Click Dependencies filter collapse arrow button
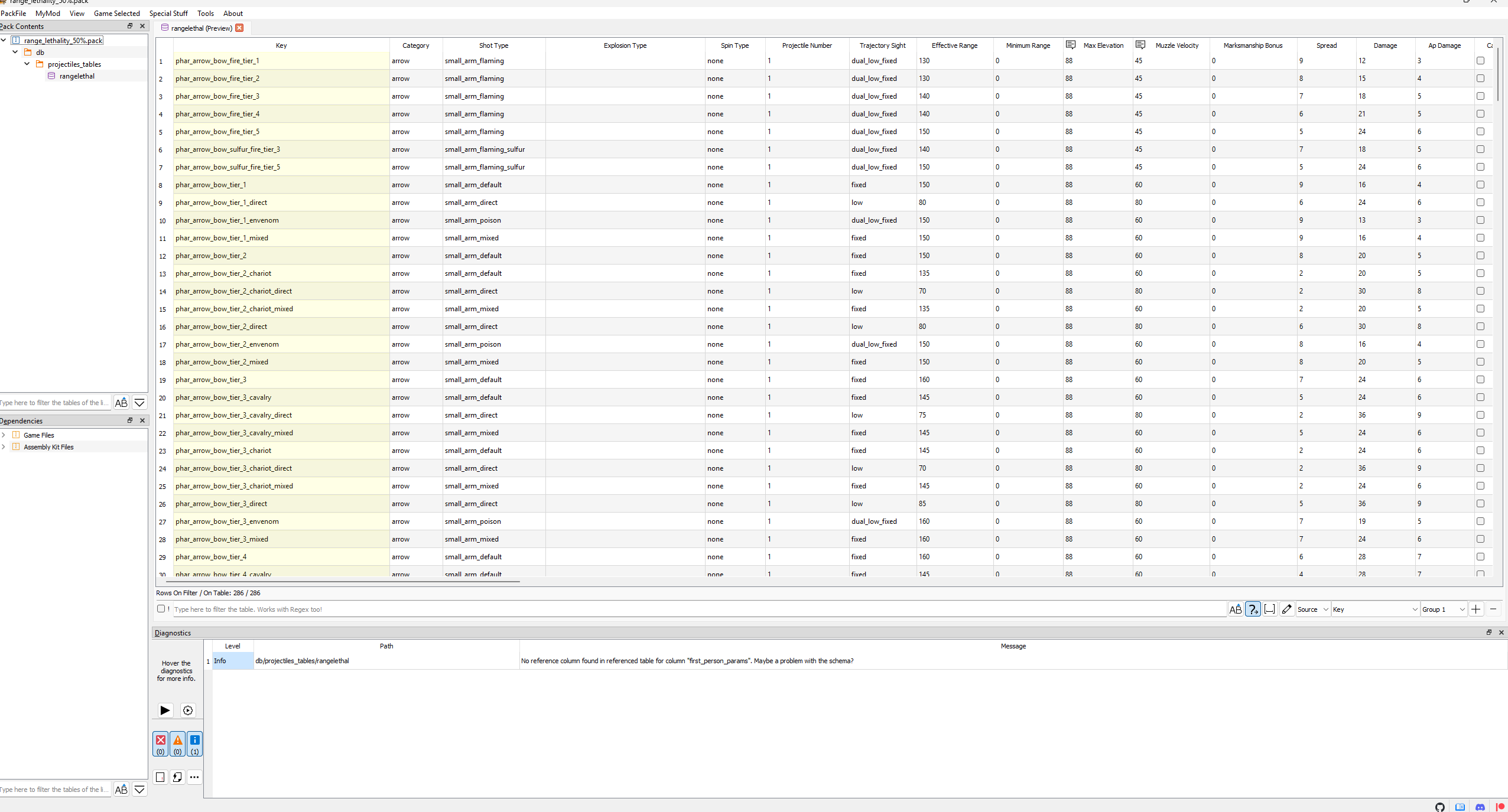This screenshot has height=812, width=1508. click(x=139, y=790)
